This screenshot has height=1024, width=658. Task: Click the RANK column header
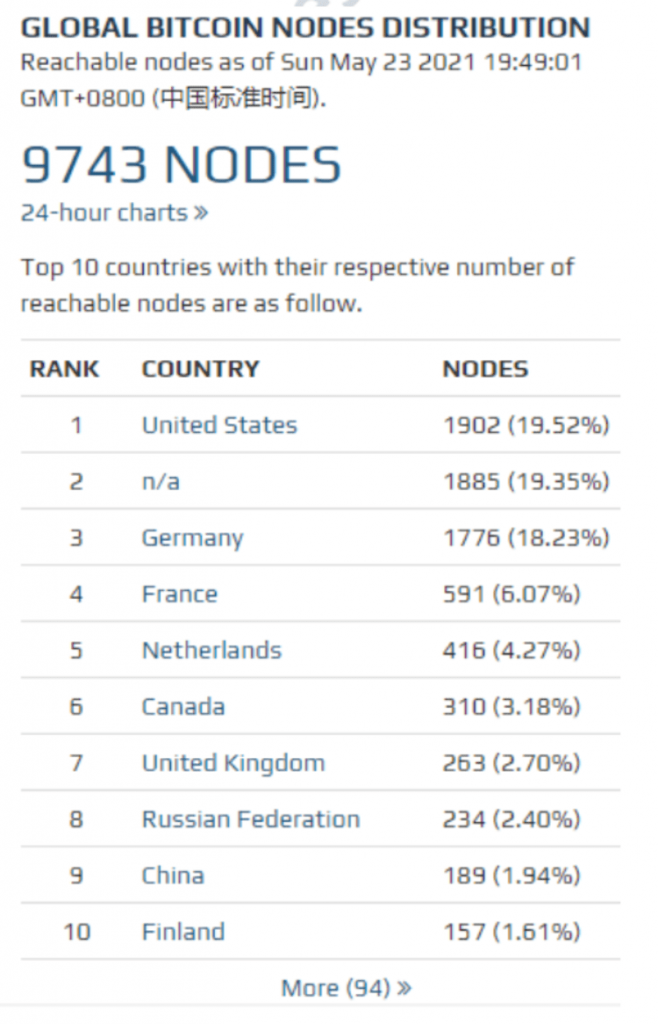[x=64, y=369]
